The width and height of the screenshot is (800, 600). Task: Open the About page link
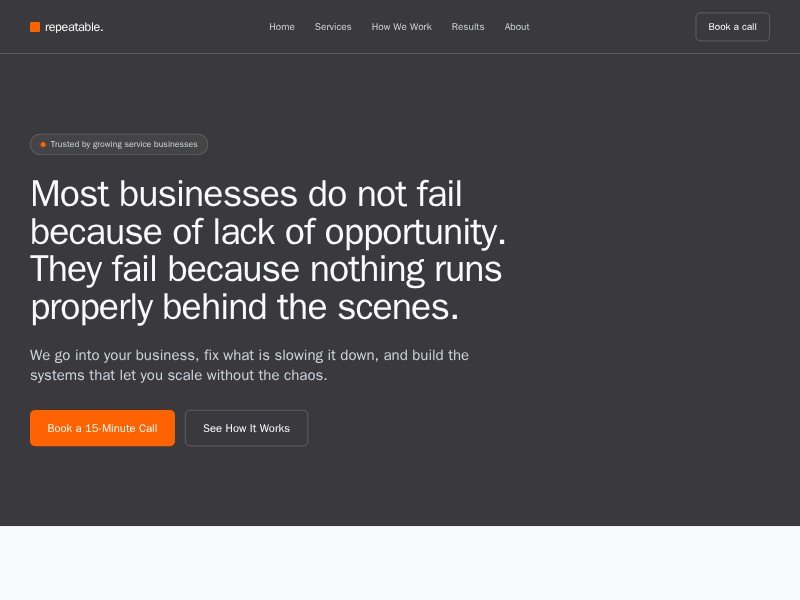(517, 27)
